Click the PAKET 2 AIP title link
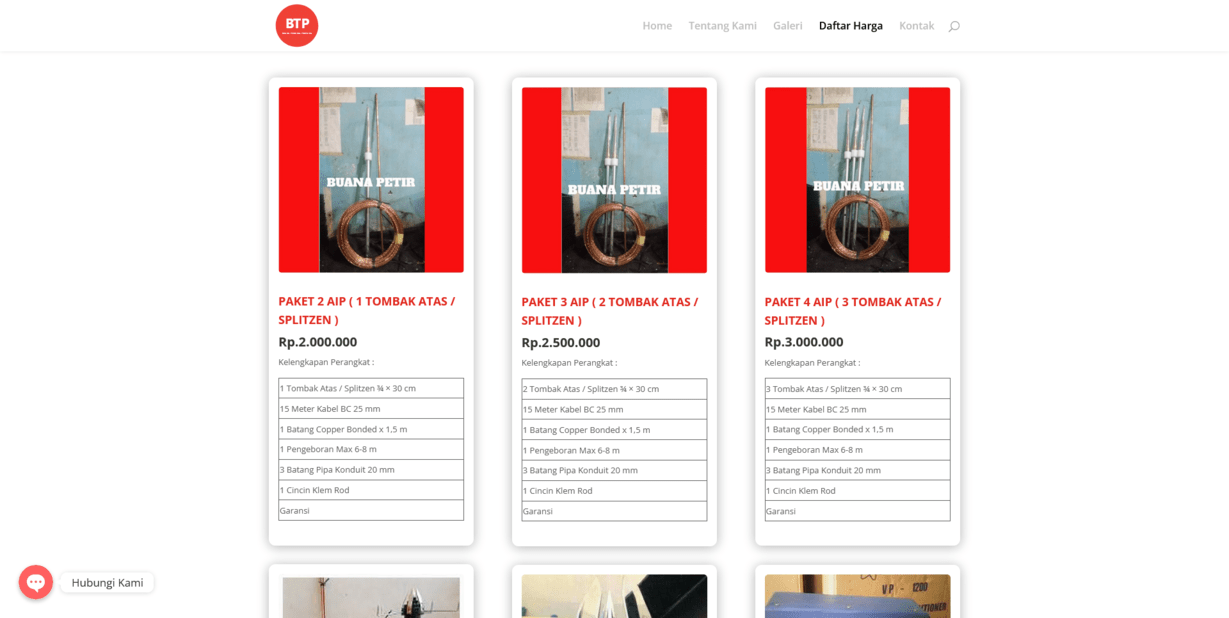This screenshot has width=1229, height=618. 367,311
